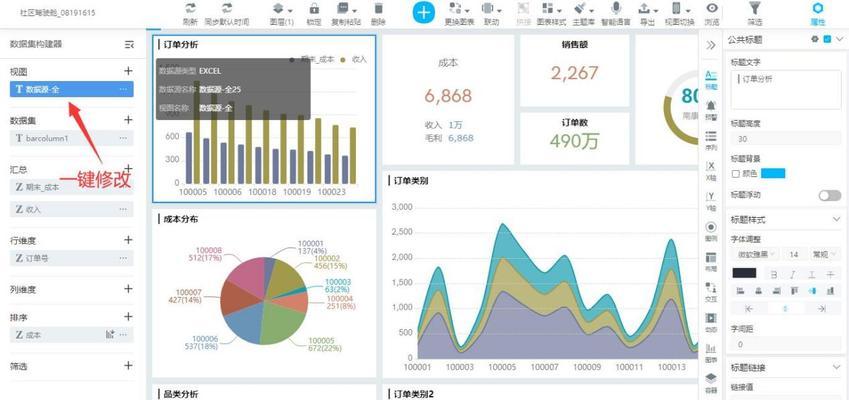Click the 筛选 funnel filter icon
849x400 pixels.
point(754,9)
